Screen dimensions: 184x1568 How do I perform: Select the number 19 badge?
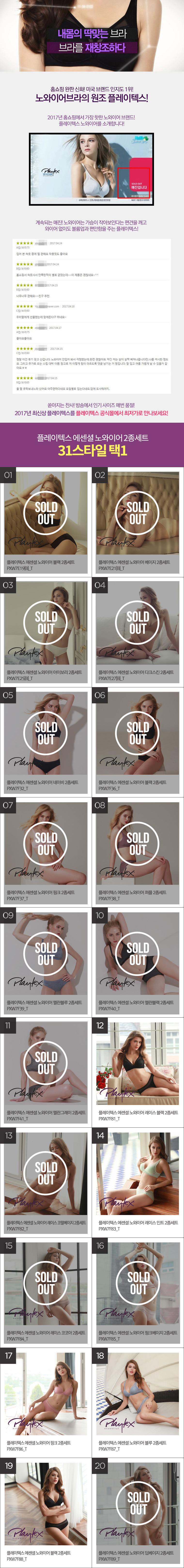tap(8, 1466)
